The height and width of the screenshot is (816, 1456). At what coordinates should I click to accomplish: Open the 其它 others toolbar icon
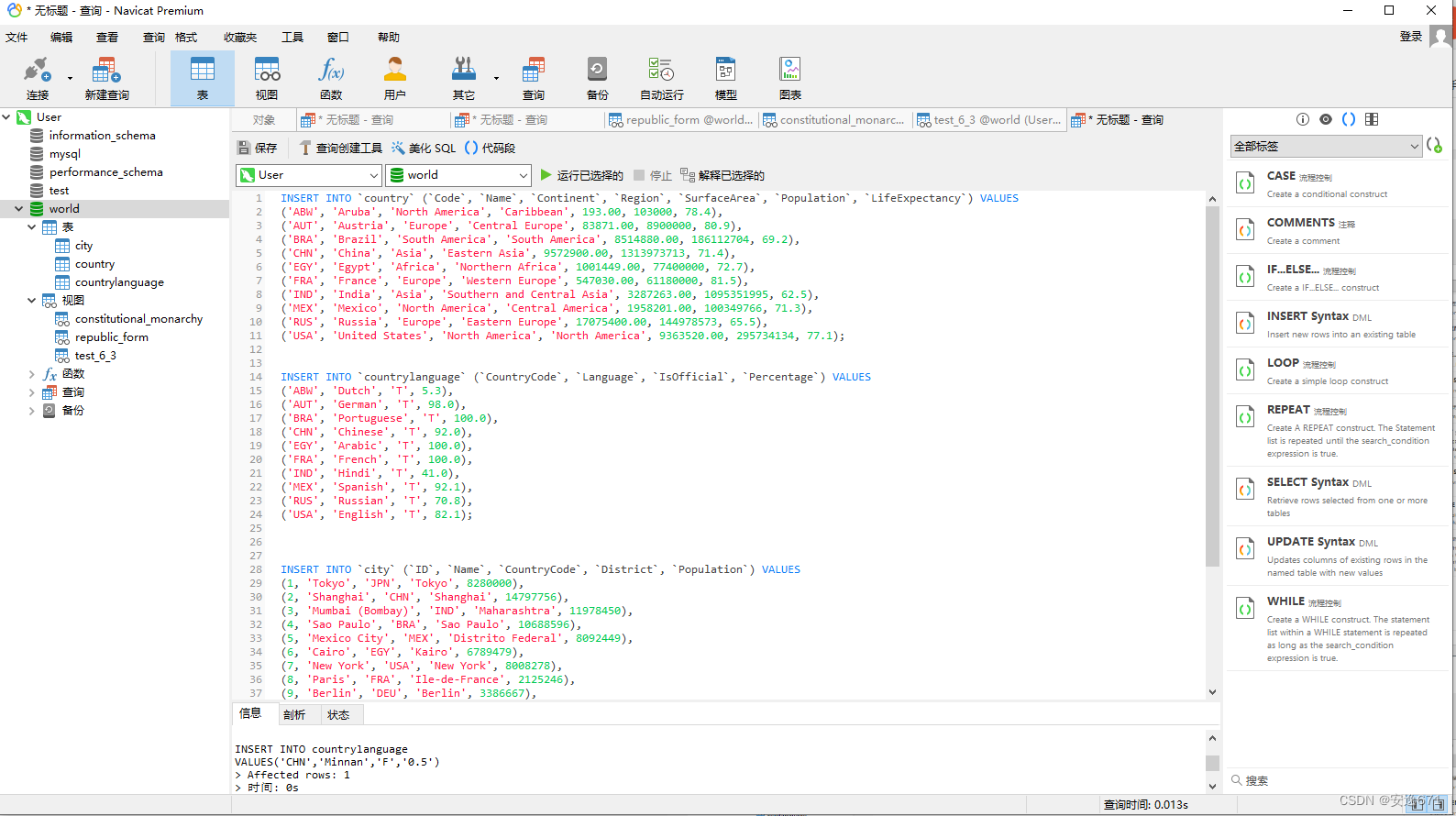pyautogui.click(x=464, y=78)
